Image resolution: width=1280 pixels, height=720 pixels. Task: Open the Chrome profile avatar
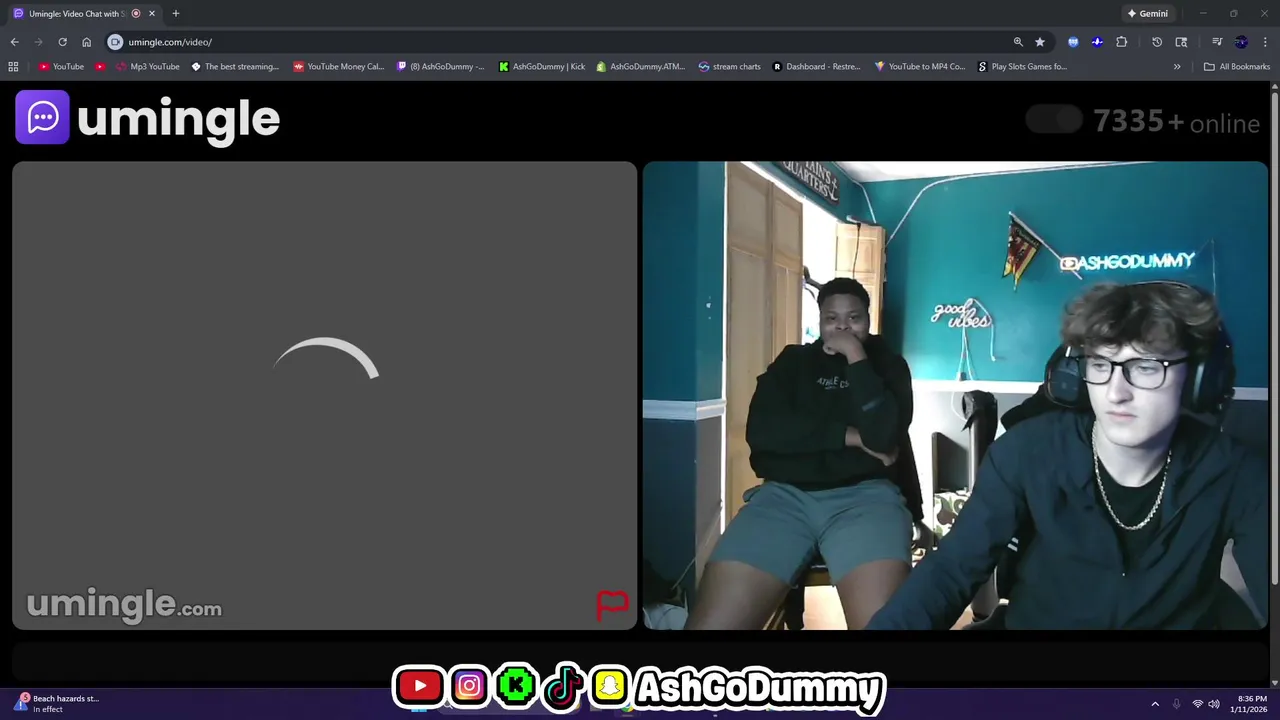[1241, 42]
